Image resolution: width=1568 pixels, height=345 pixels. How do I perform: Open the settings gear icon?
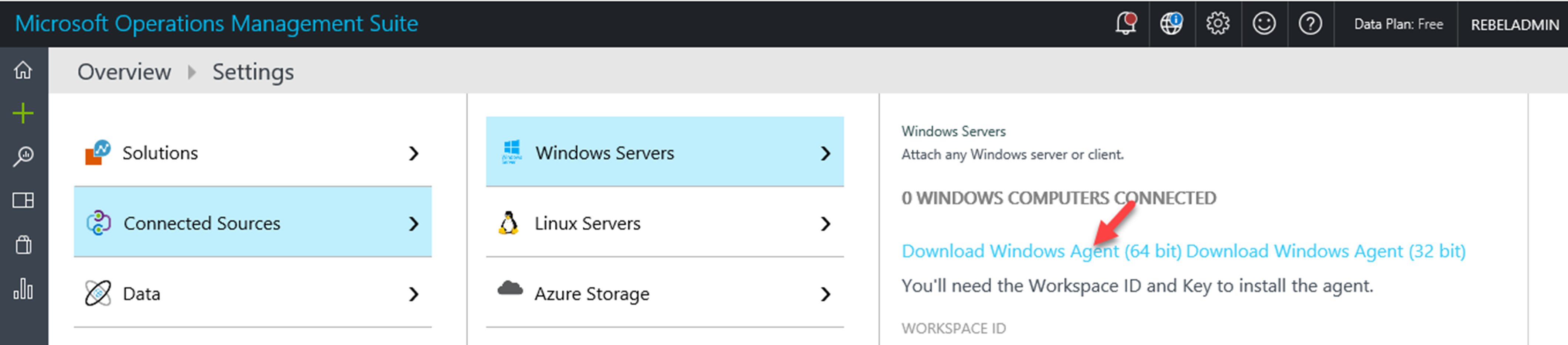[x=1217, y=24]
